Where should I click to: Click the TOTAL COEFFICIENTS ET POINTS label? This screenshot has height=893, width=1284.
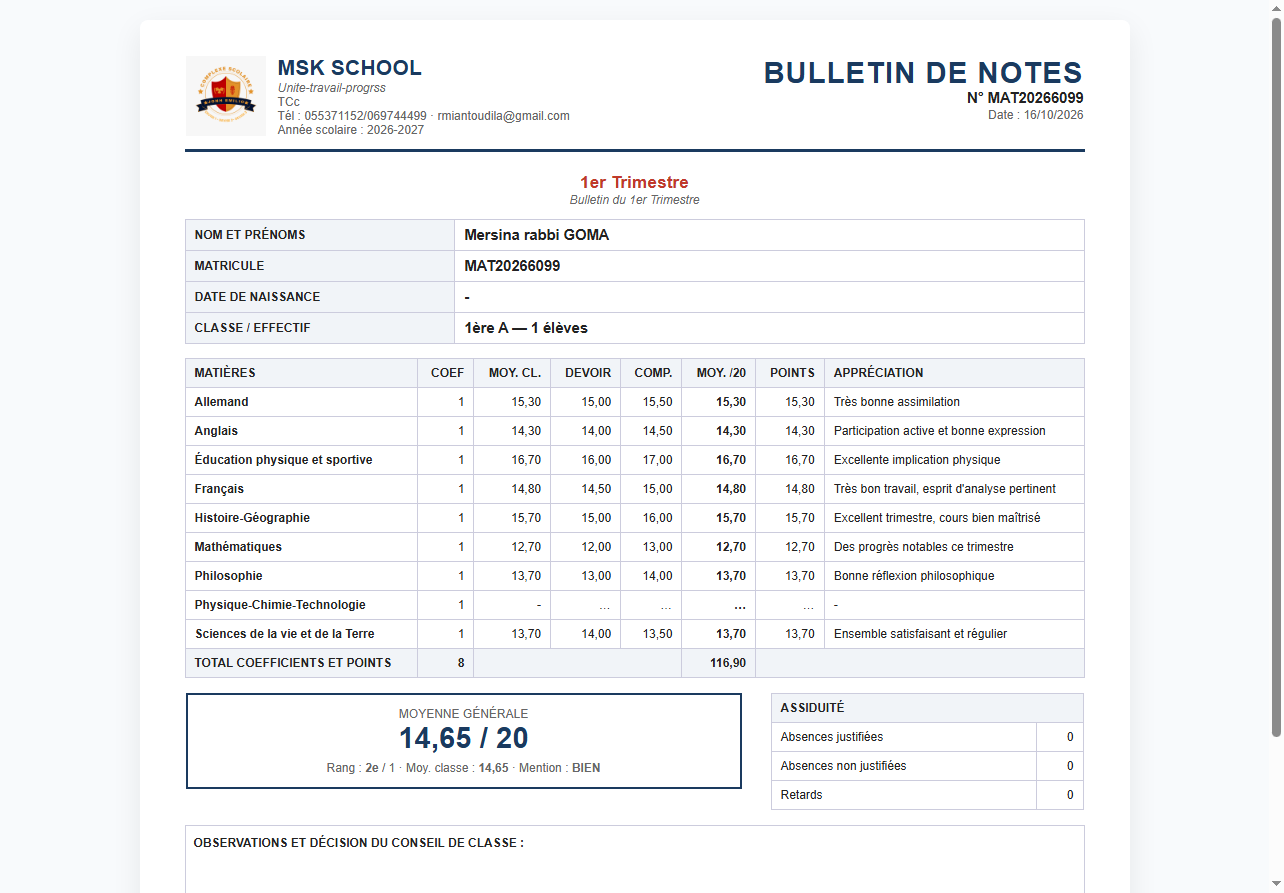click(x=293, y=663)
